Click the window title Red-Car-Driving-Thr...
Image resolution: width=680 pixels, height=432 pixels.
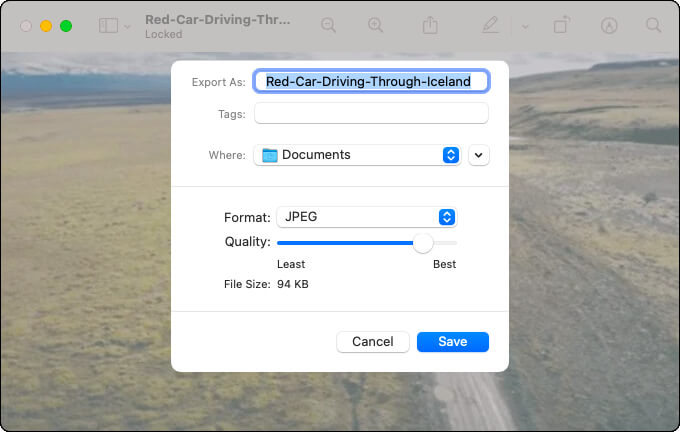tap(218, 20)
